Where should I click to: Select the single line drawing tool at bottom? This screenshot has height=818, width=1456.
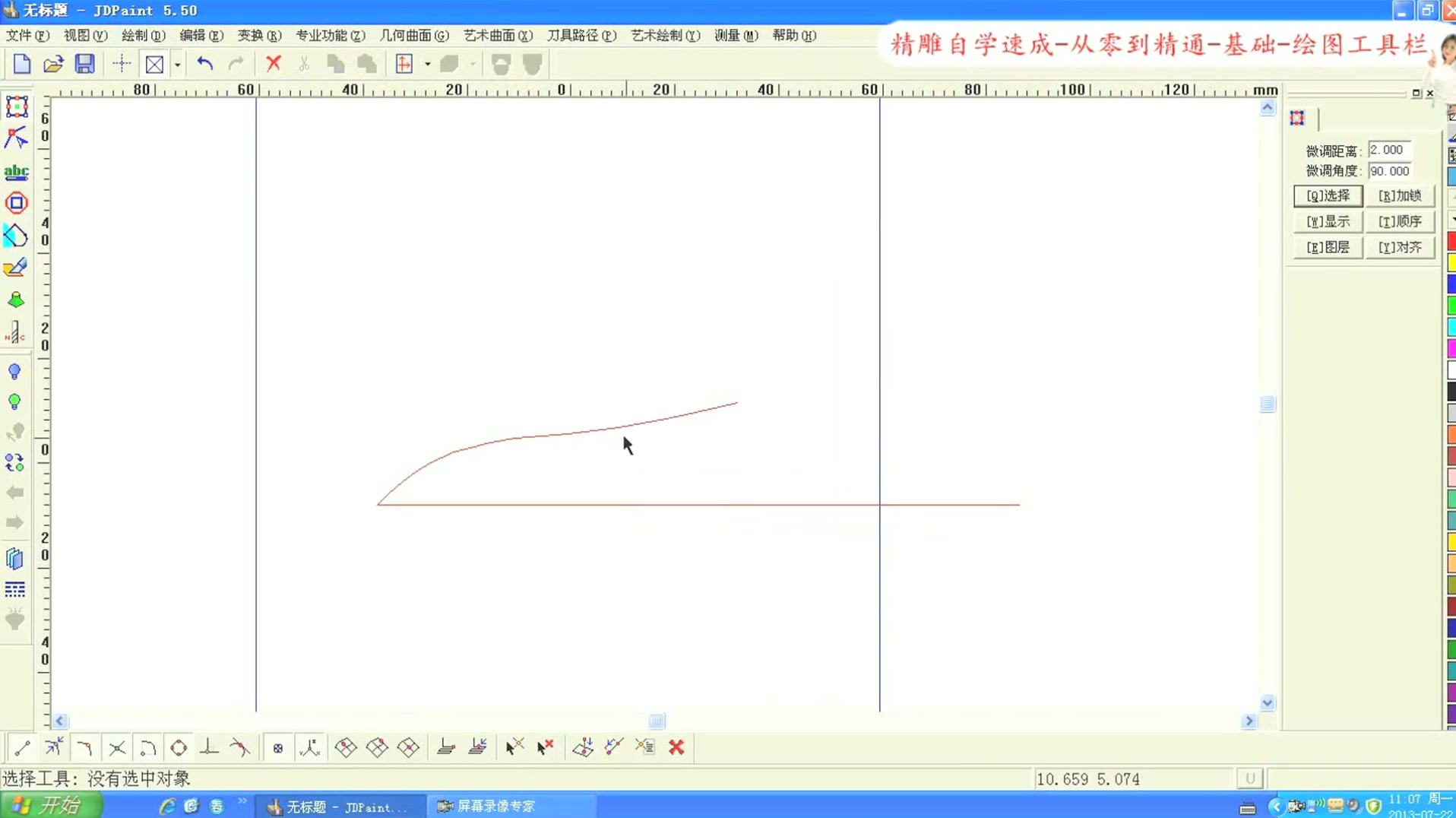pos(21,748)
